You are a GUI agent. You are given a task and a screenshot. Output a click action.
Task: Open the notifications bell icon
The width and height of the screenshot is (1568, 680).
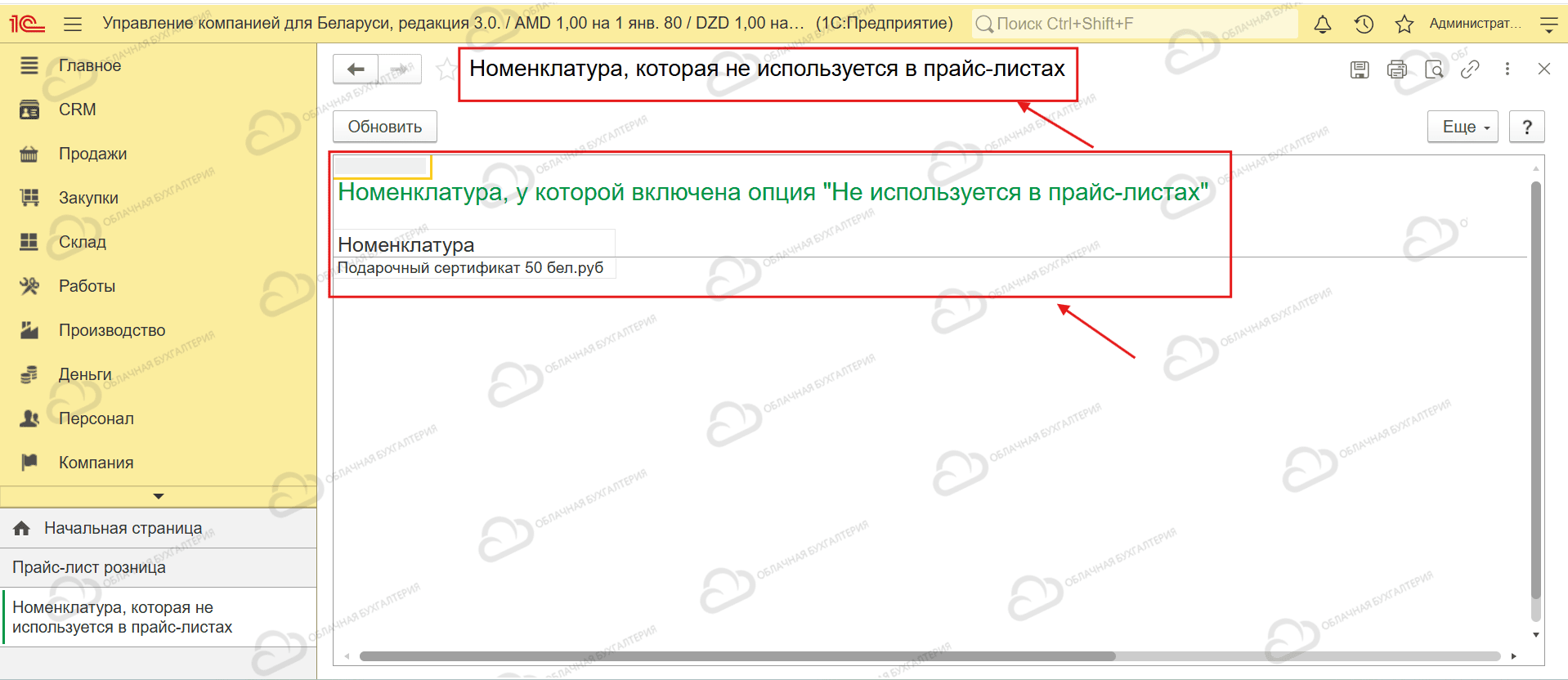(1322, 25)
